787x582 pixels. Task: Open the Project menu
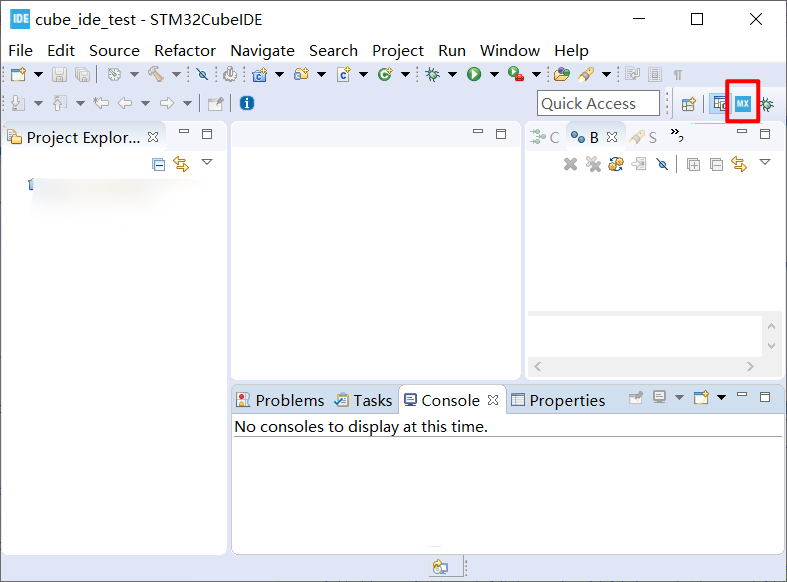tap(397, 50)
